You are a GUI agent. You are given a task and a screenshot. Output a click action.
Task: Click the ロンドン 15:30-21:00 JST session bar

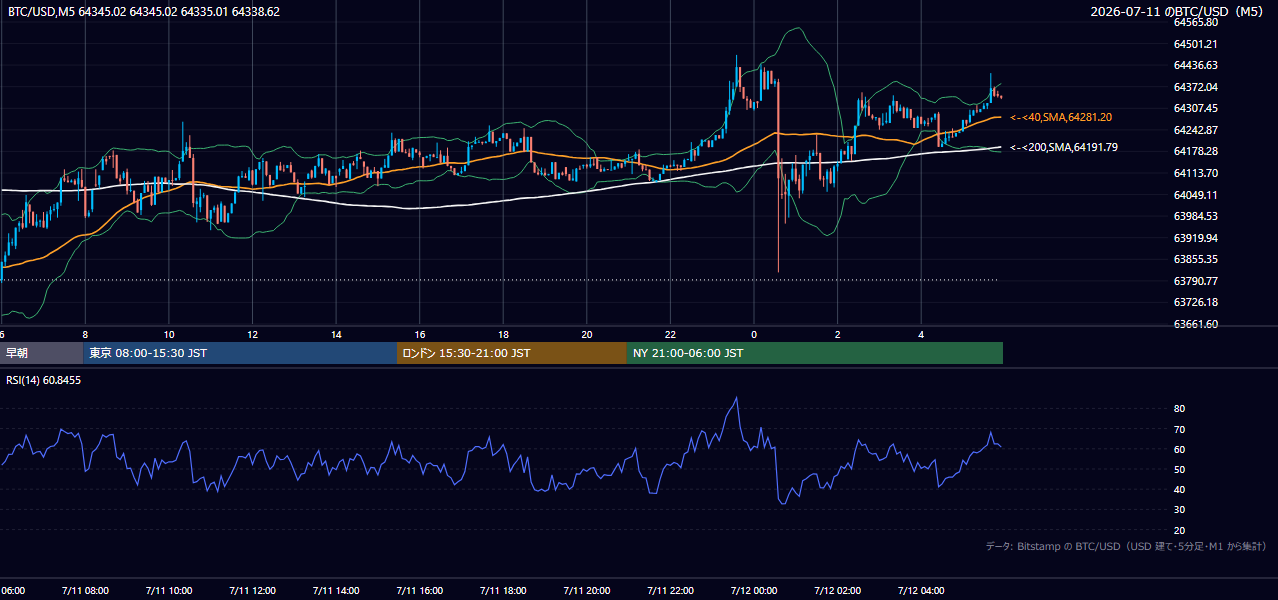pos(512,353)
